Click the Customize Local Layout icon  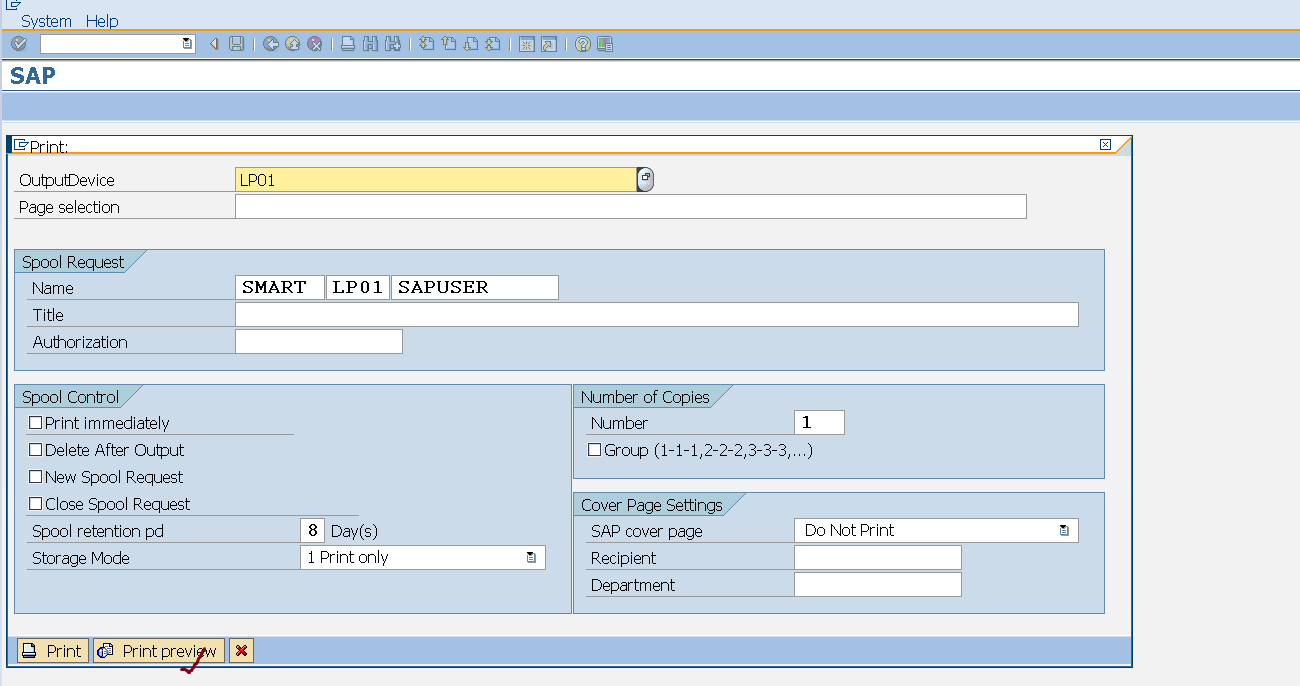(x=605, y=44)
